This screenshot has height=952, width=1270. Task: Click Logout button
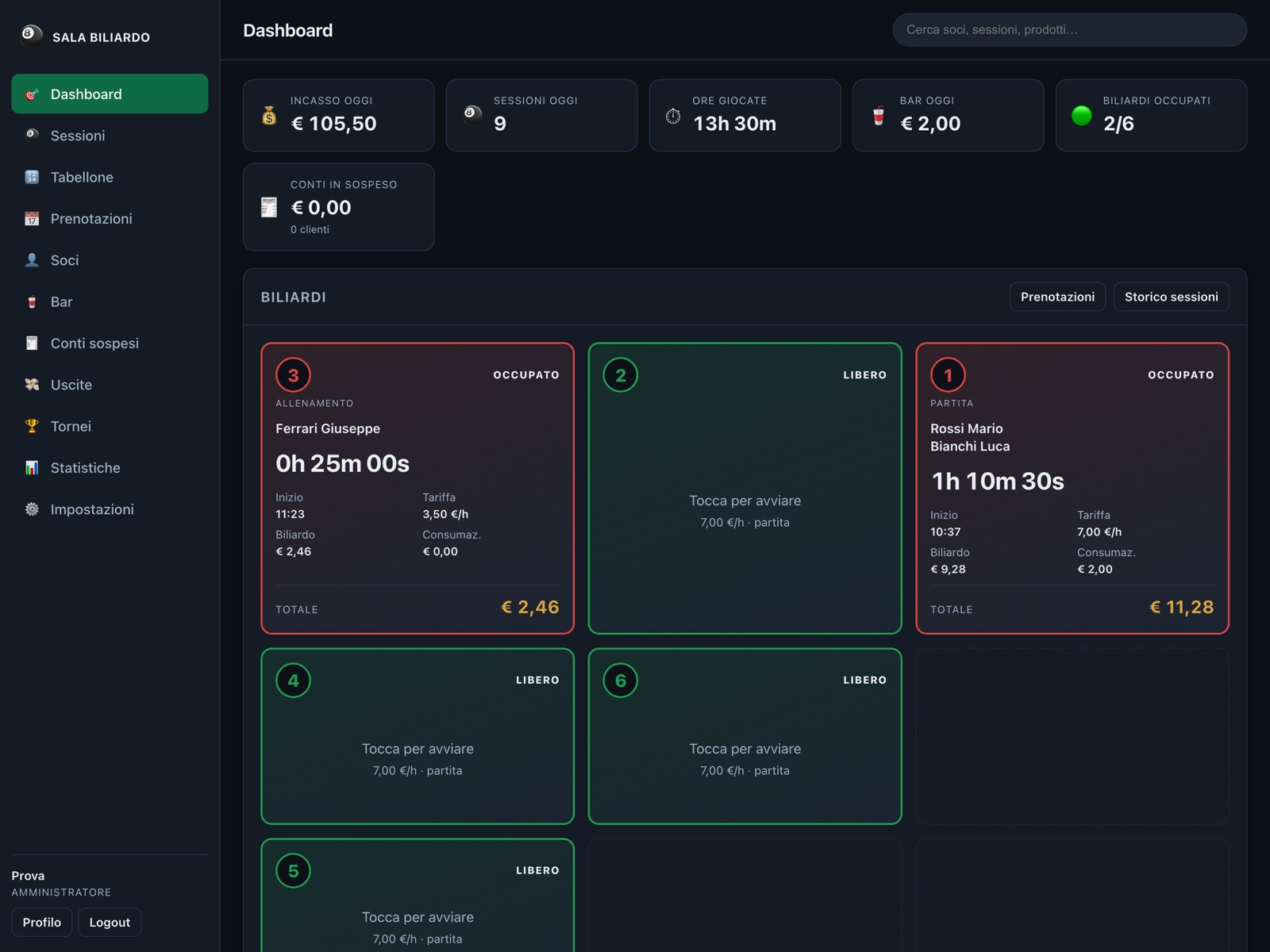pyautogui.click(x=110, y=922)
